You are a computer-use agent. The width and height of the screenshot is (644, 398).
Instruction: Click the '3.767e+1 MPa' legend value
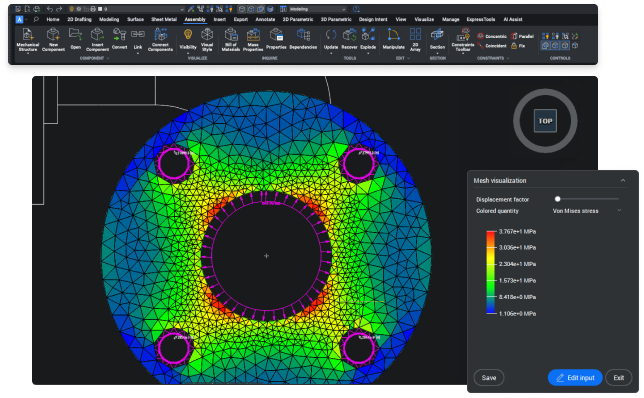coord(517,232)
